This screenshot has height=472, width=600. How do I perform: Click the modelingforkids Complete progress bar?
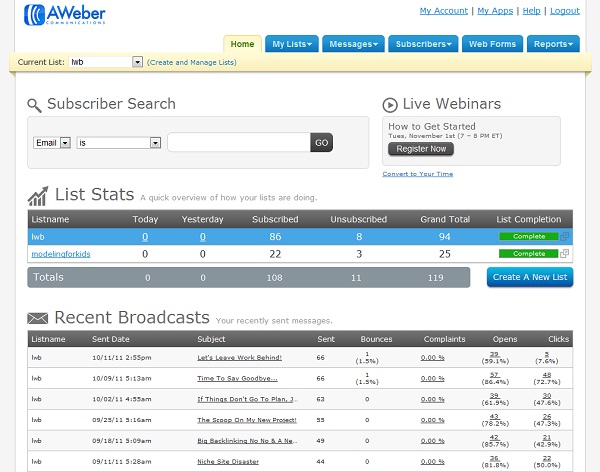click(x=529, y=253)
